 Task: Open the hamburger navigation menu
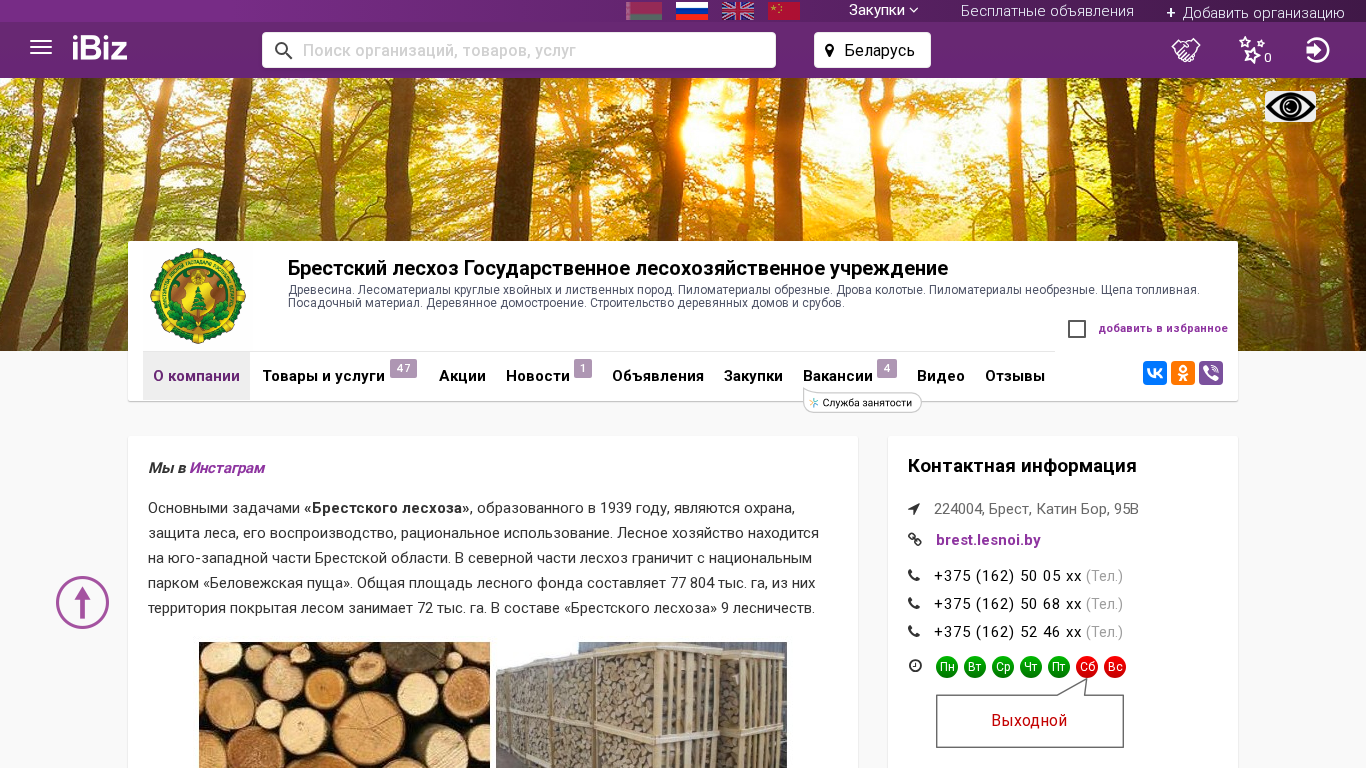coord(41,48)
